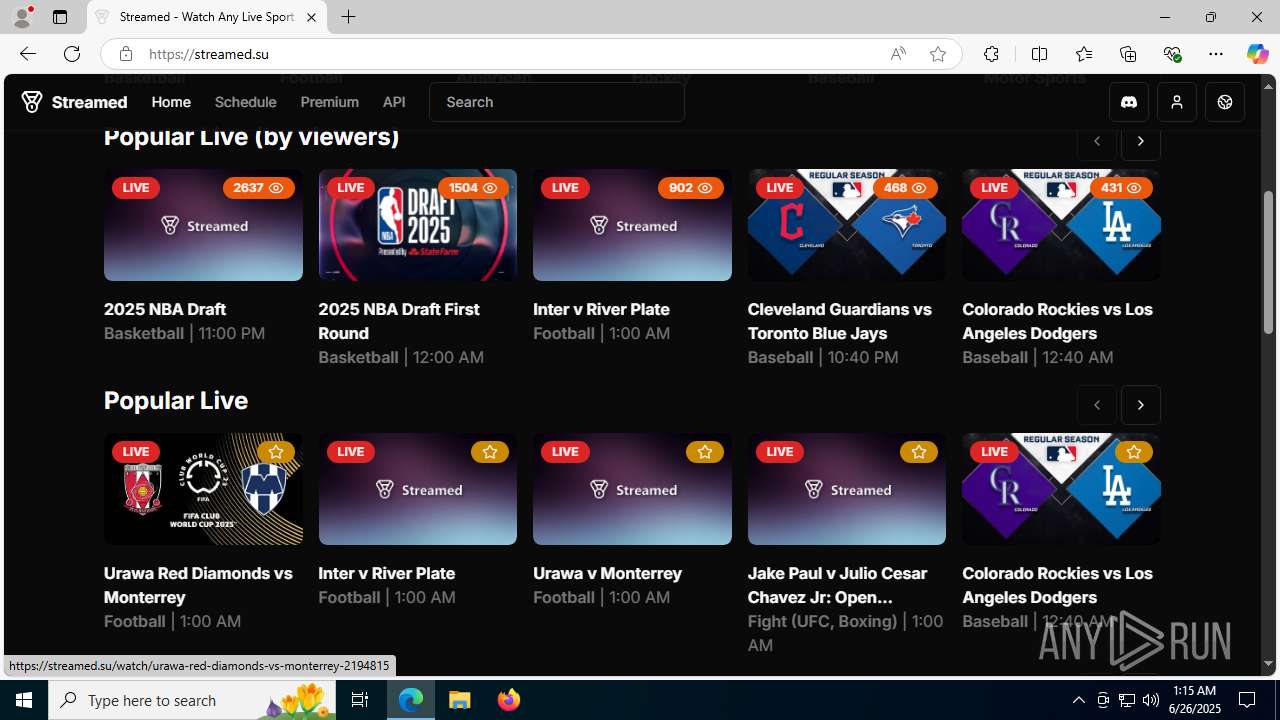The height and width of the screenshot is (720, 1280).
Task: Open Browser essentials icon
Action: tap(1172, 54)
